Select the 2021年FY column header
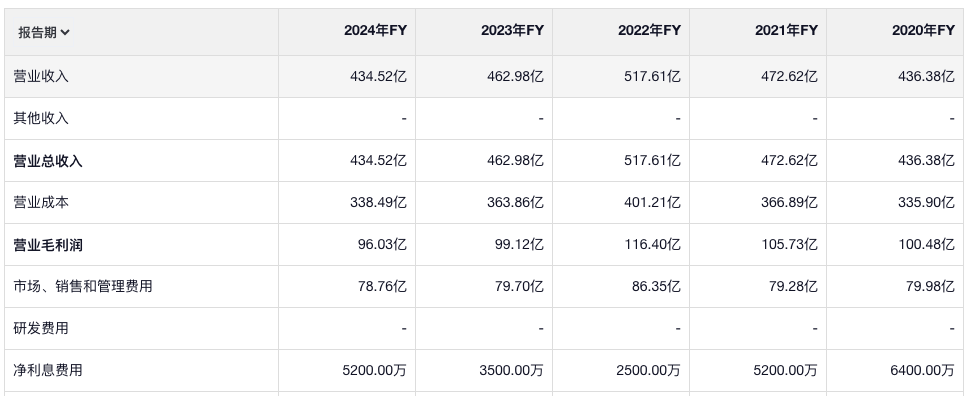Viewport: 966px width, 396px height. point(786,30)
